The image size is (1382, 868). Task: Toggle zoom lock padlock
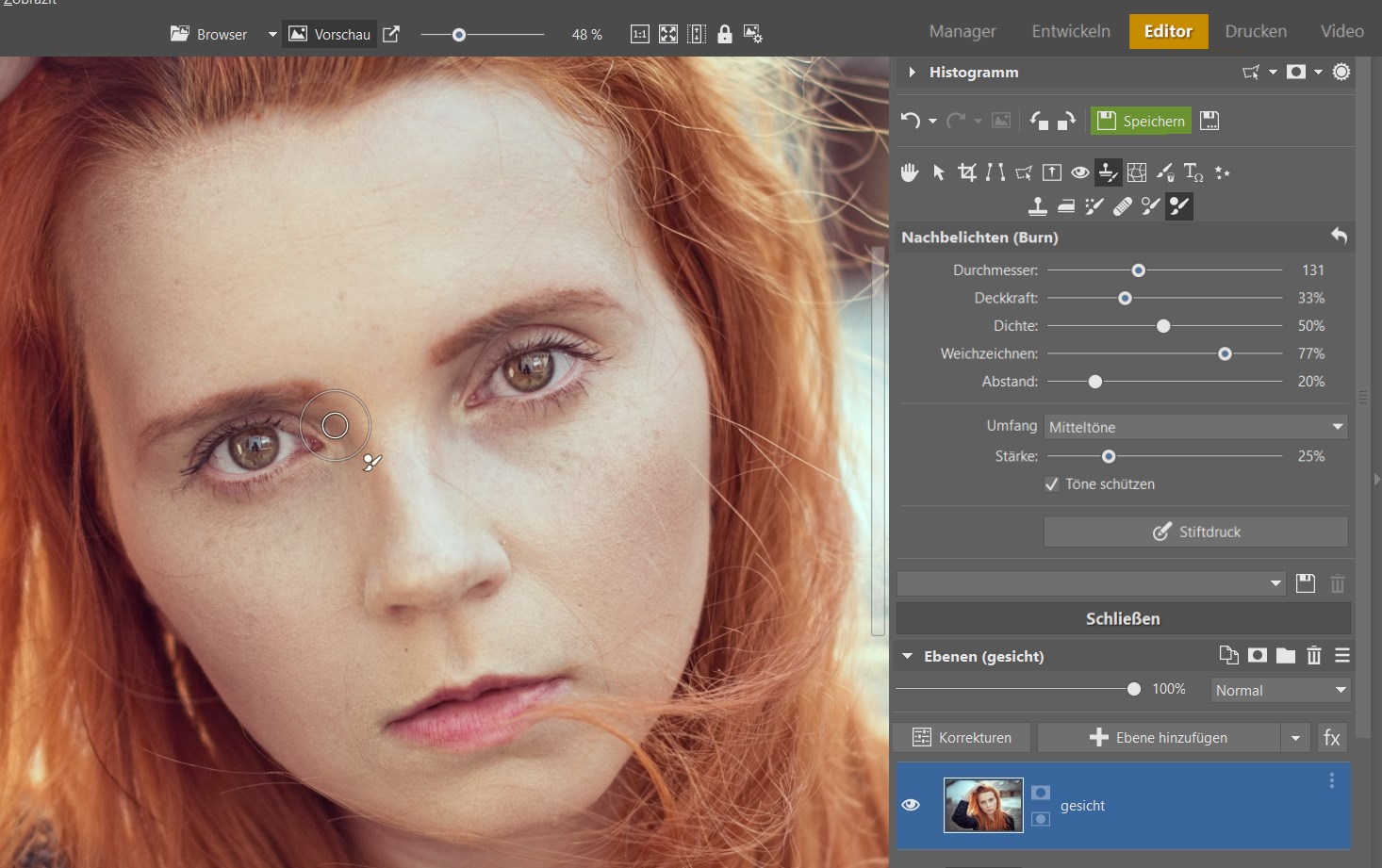[724, 35]
